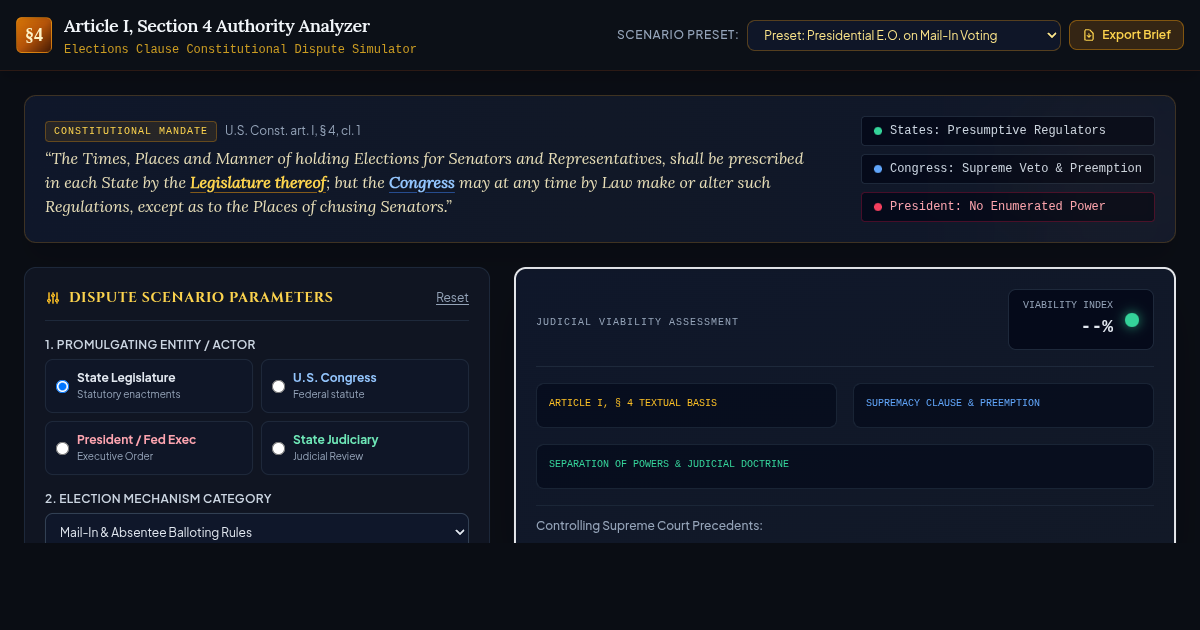Click the 'Congress: Supreme Veto & Preemption' legend item

pyautogui.click(x=1008, y=169)
